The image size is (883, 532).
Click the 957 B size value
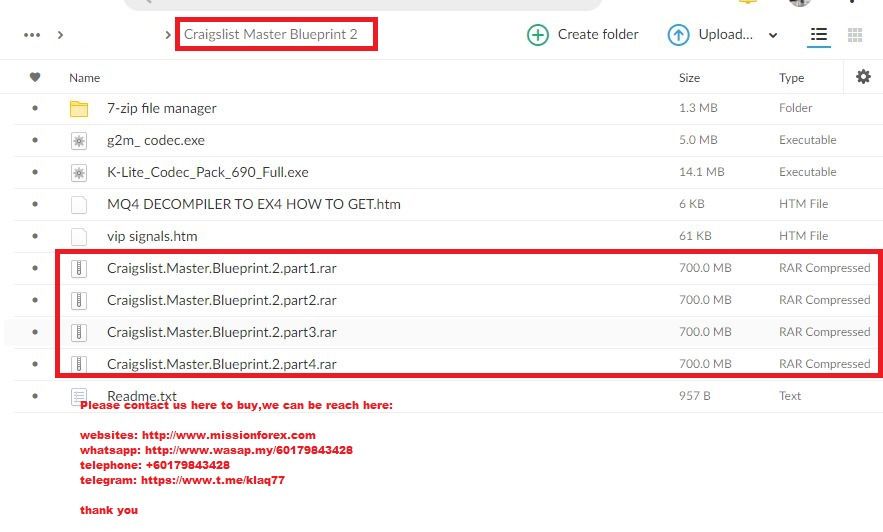[x=694, y=396]
